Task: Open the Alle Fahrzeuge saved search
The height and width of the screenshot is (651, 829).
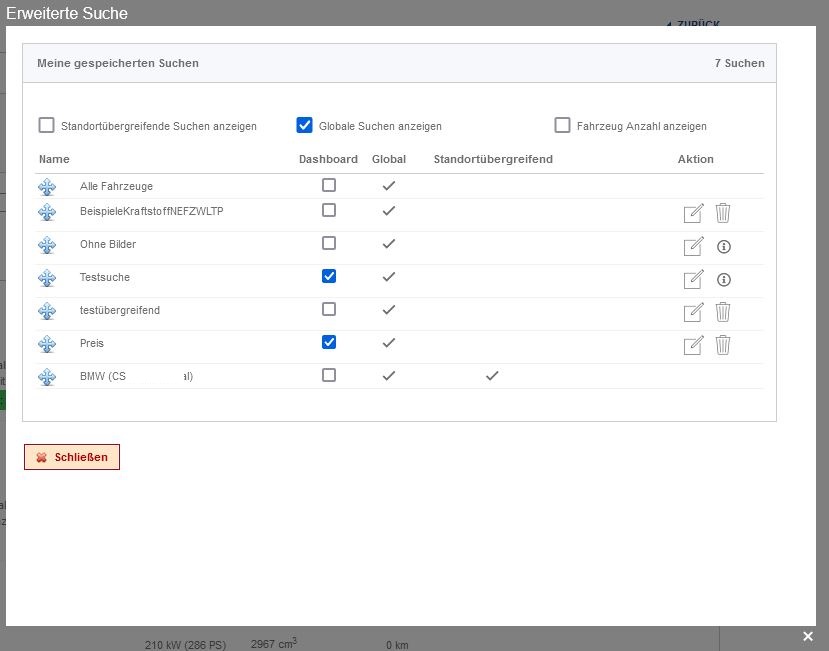Action: click(116, 186)
